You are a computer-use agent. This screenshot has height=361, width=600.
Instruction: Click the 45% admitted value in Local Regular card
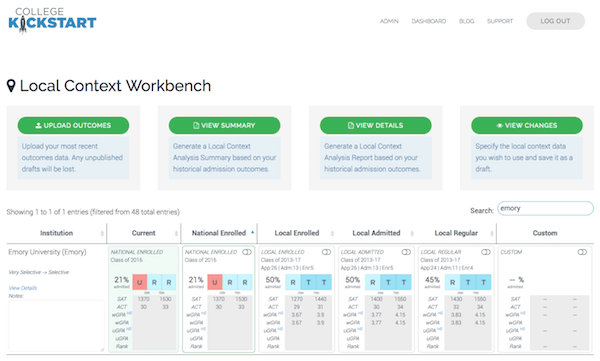pyautogui.click(x=432, y=282)
